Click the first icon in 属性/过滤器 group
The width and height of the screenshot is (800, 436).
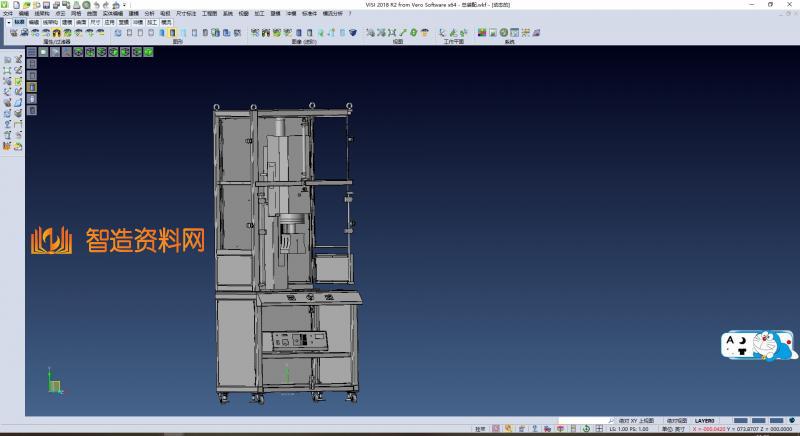coord(13,32)
